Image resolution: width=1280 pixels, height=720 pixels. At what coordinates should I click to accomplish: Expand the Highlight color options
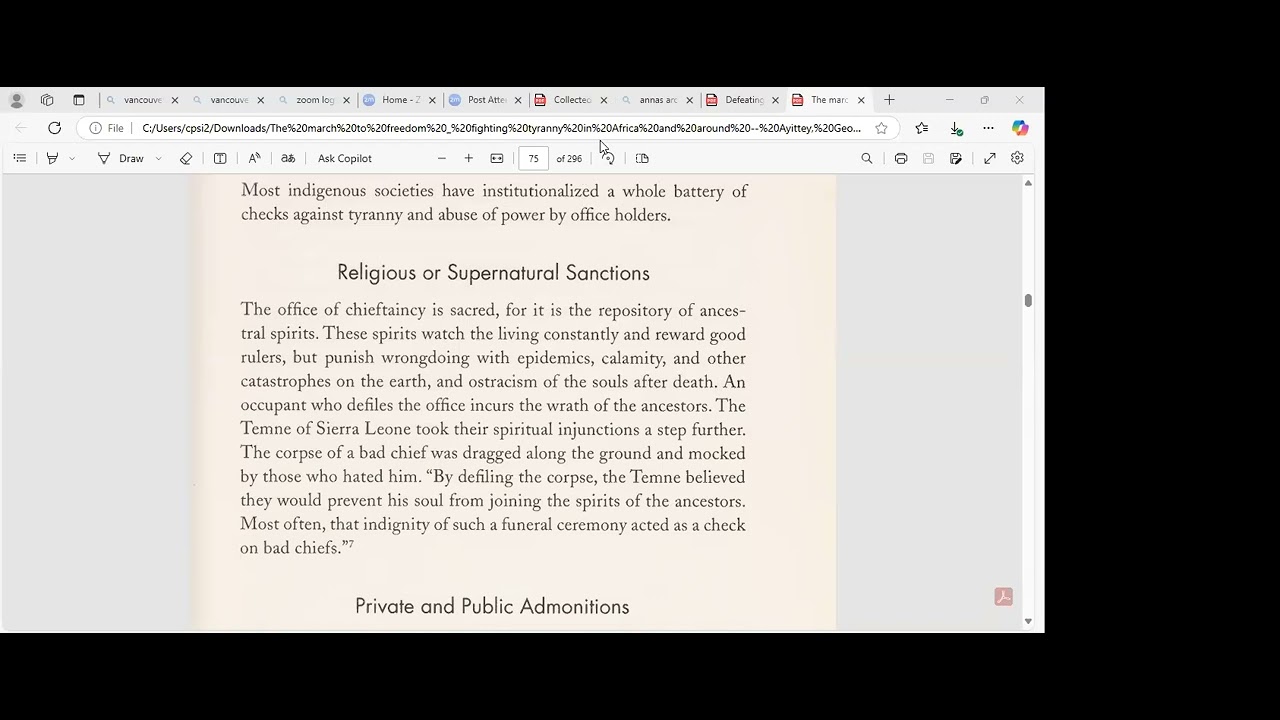point(72,158)
